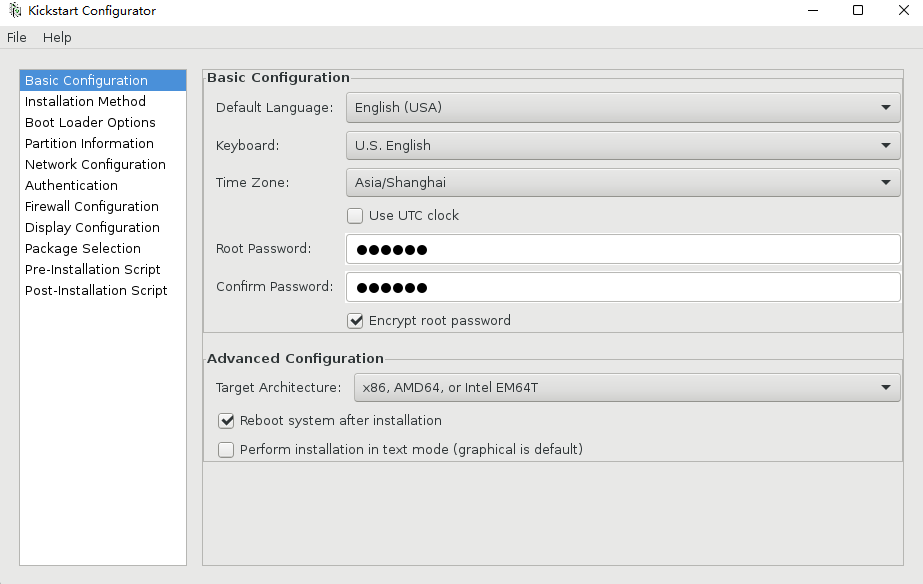Click into the Confirm Password field
Image resolution: width=923 pixels, height=584 pixels.
(623, 287)
